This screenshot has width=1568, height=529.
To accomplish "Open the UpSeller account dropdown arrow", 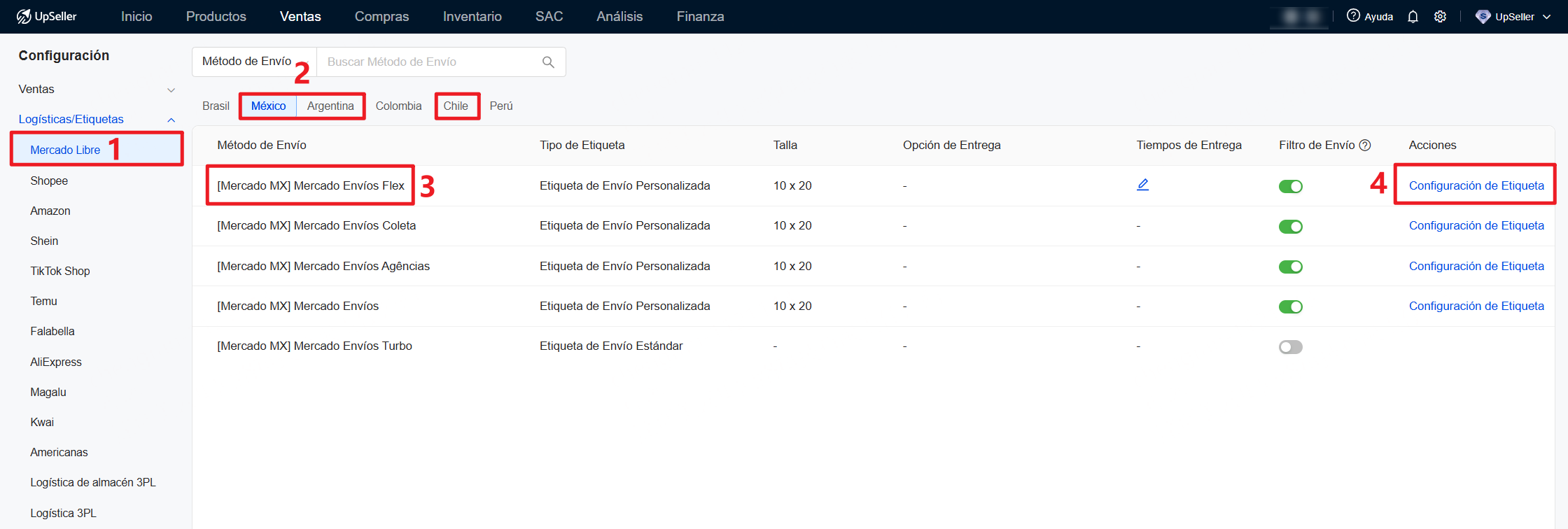I will [x=1546, y=17].
